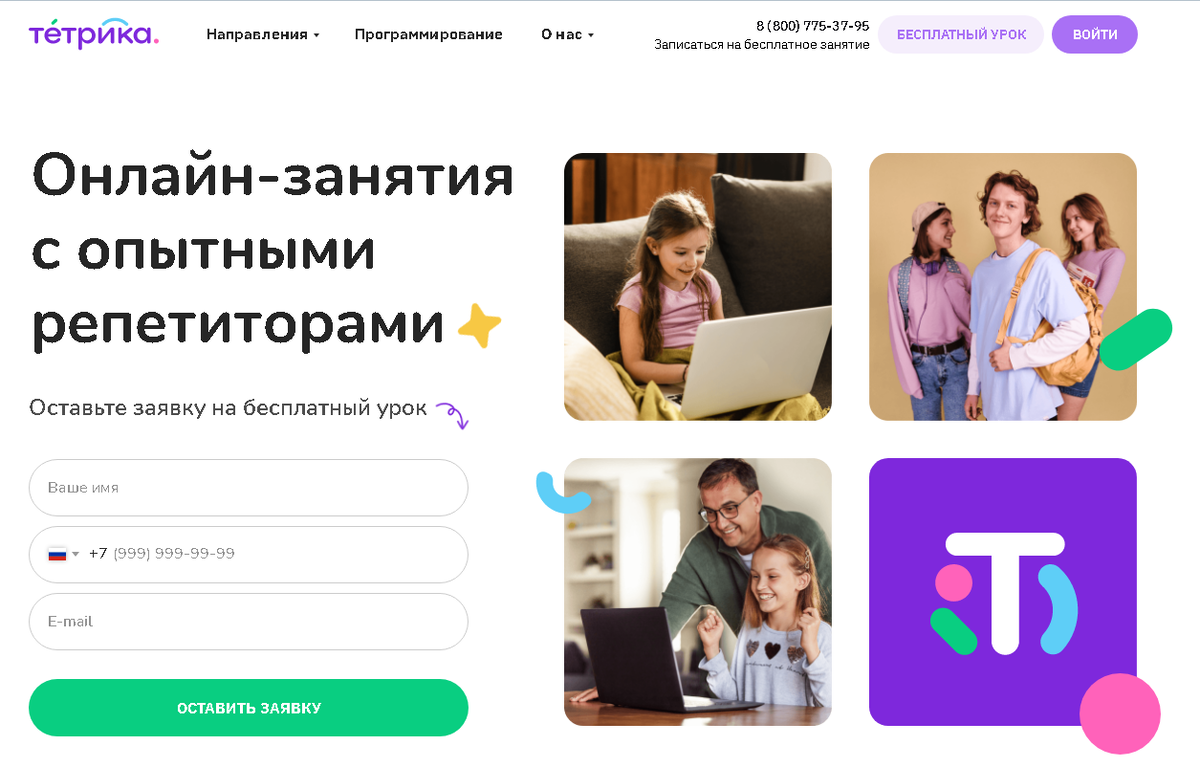This screenshot has height=767, width=1200.
Task: Open the country code selector arrow
Action: [x=75, y=554]
